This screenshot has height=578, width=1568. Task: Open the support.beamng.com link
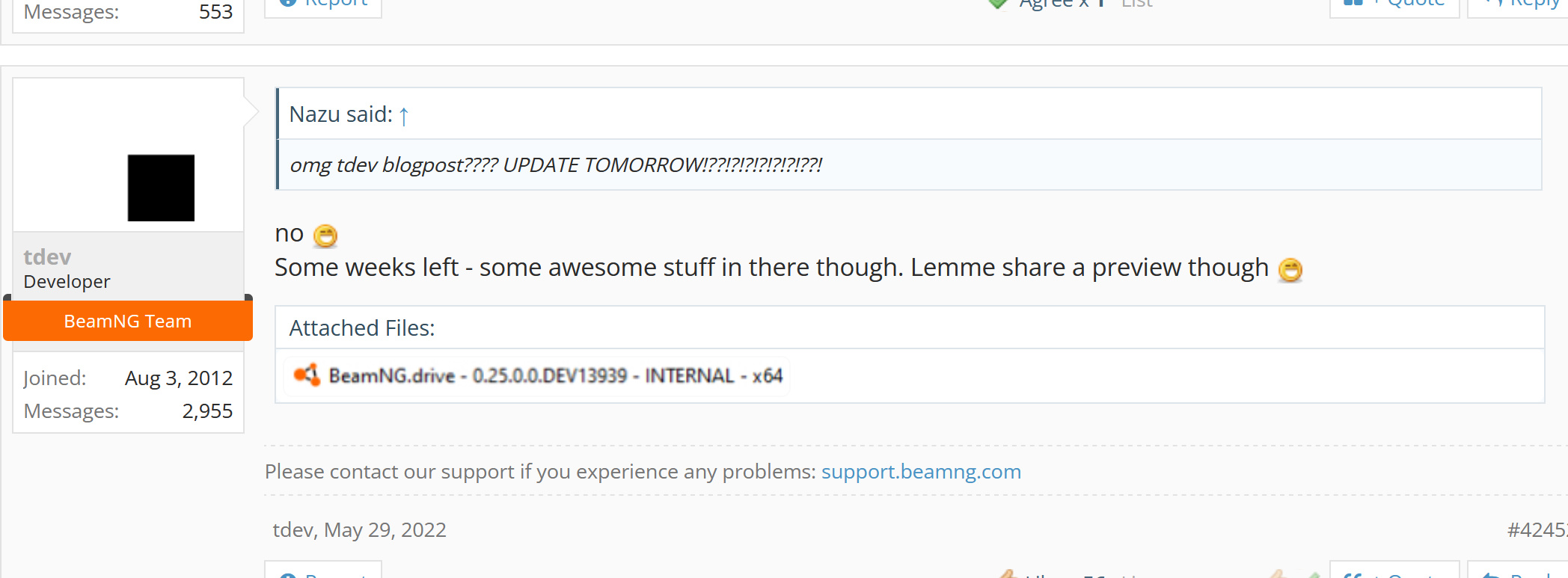coord(921,472)
